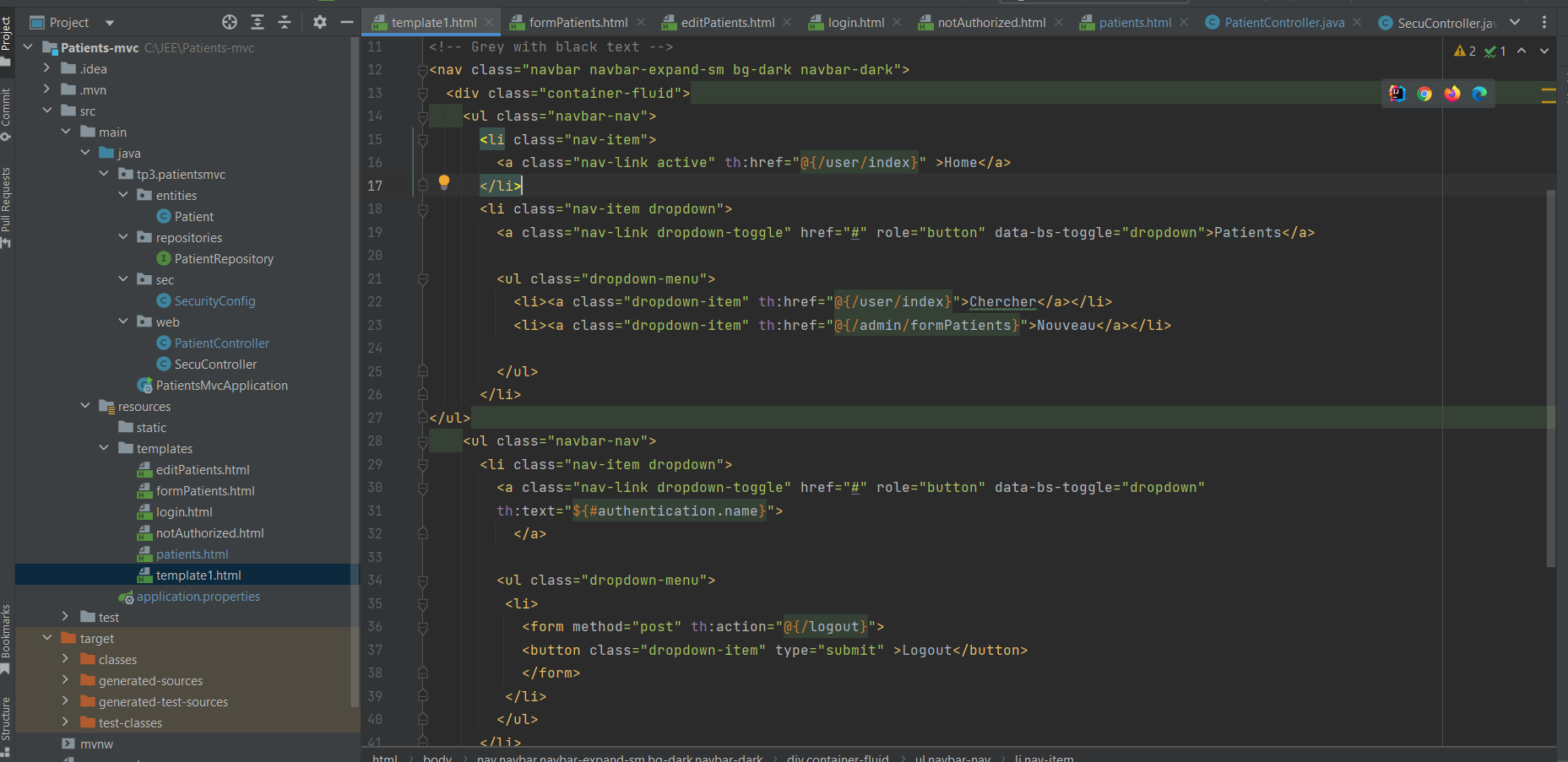Image resolution: width=1568 pixels, height=762 pixels.
Task: Open the page in the Edge browser icon
Action: pos(1479,94)
